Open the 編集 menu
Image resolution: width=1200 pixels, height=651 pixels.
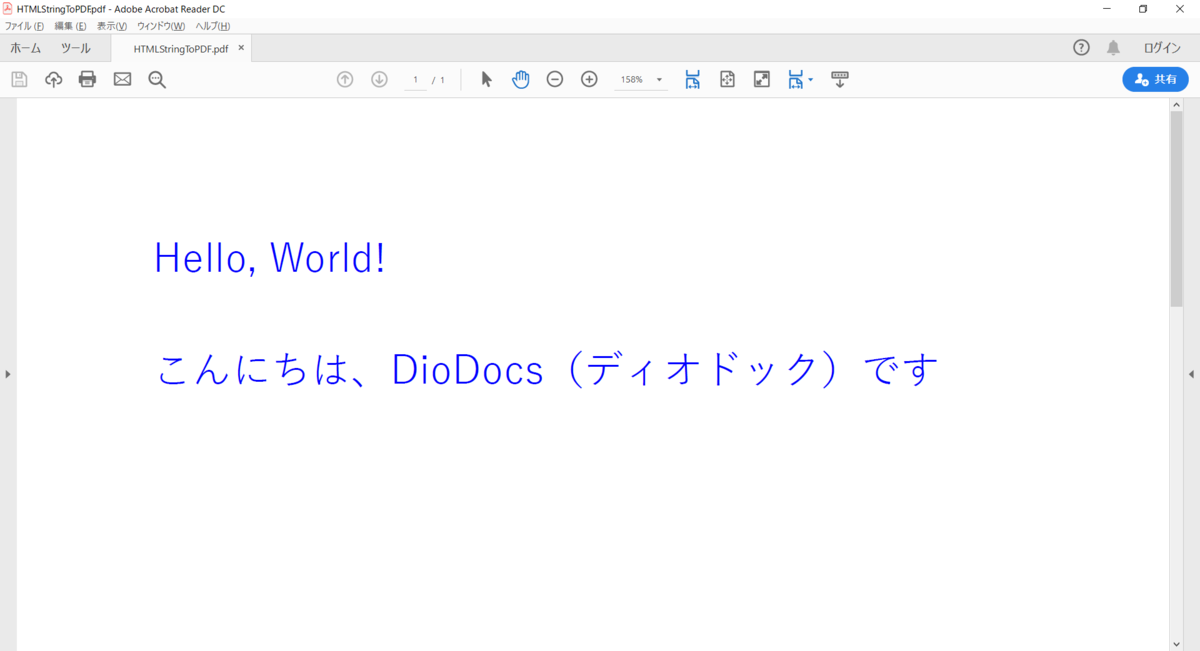click(70, 26)
